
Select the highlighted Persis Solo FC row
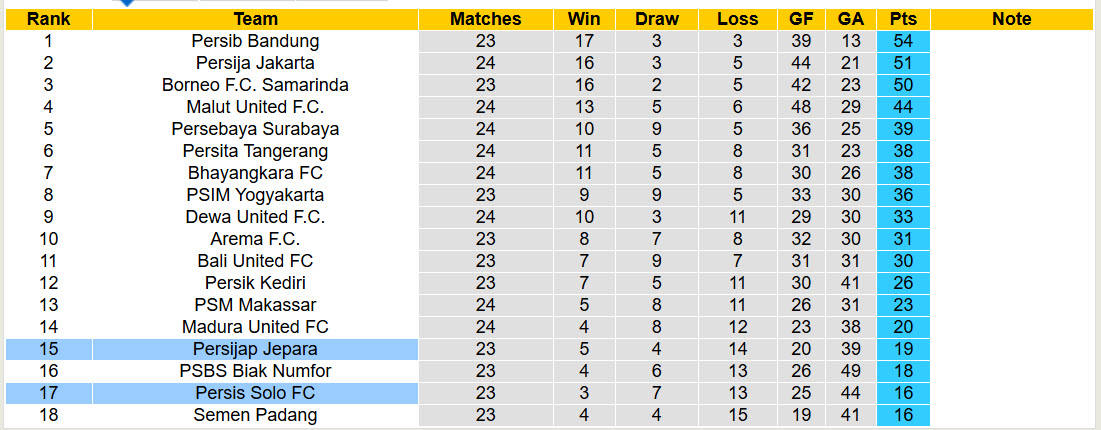pyautogui.click(x=255, y=393)
